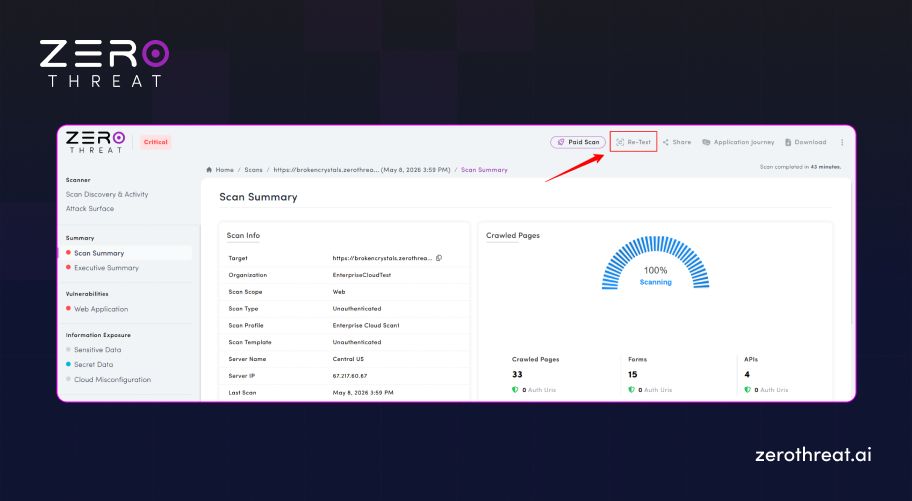Click the Scan Scope value Web
This screenshot has height=501, width=912.
[x=339, y=292]
